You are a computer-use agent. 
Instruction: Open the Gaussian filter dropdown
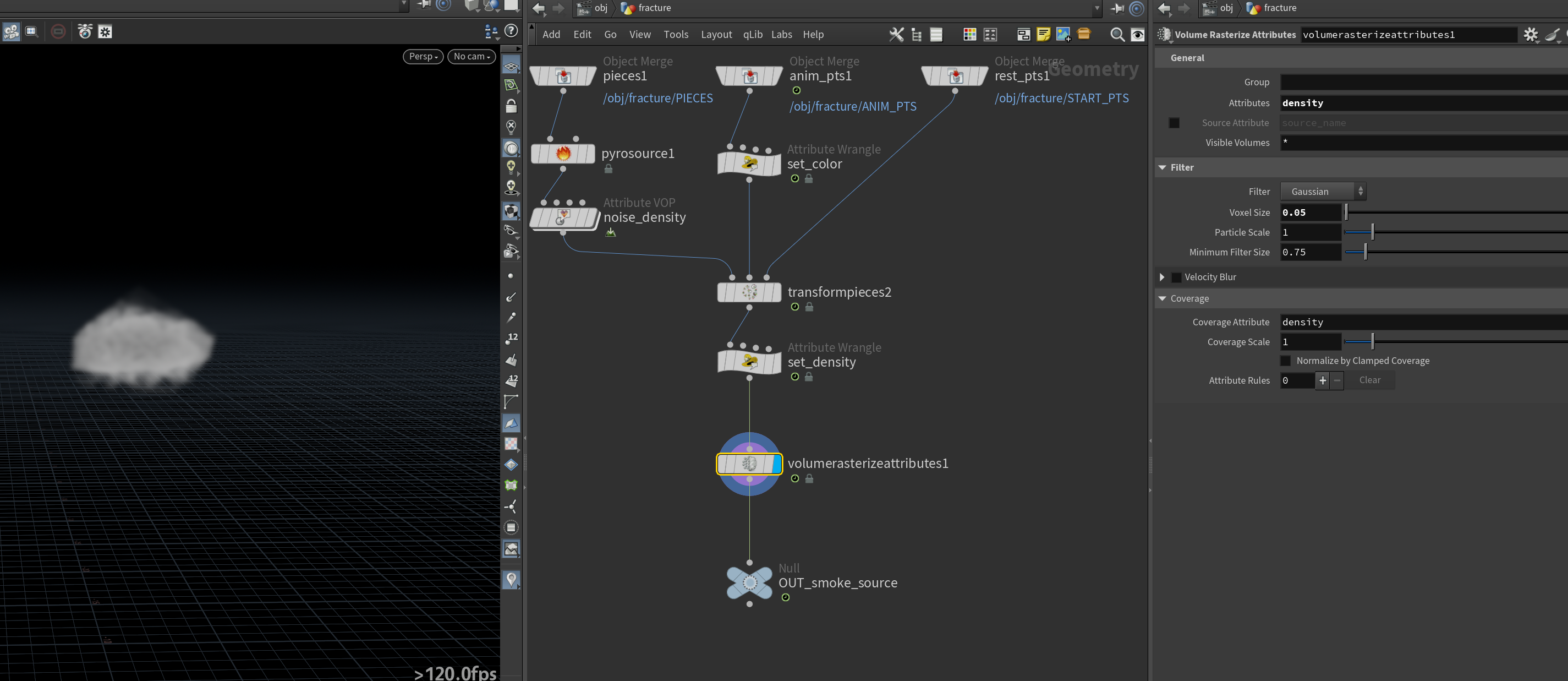coord(1323,191)
